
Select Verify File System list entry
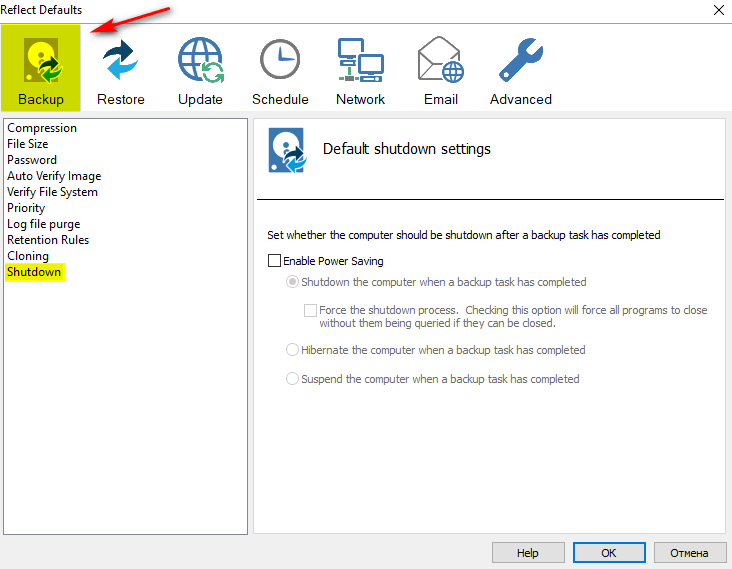tap(52, 192)
